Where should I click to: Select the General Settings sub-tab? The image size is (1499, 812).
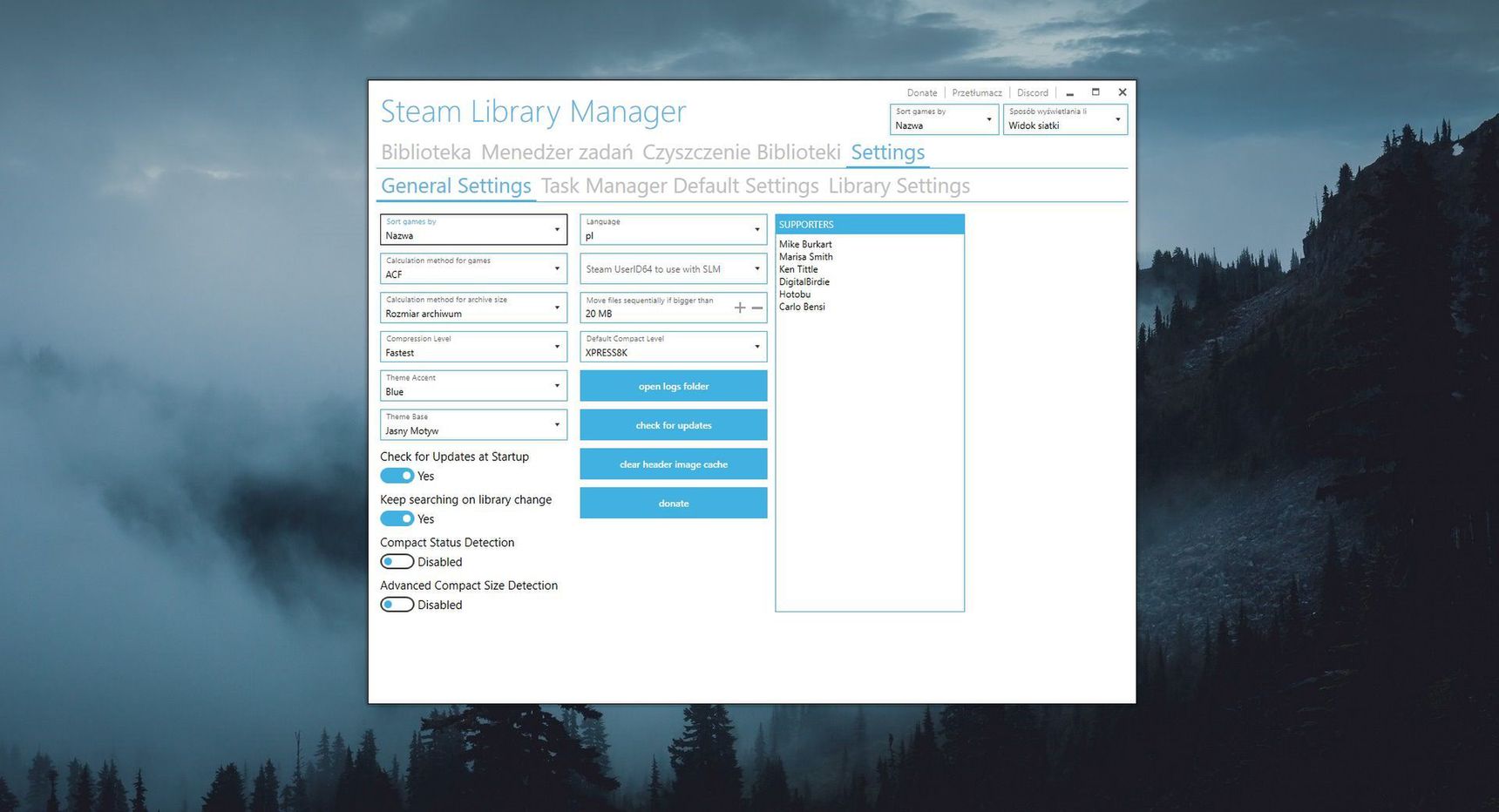coord(456,186)
